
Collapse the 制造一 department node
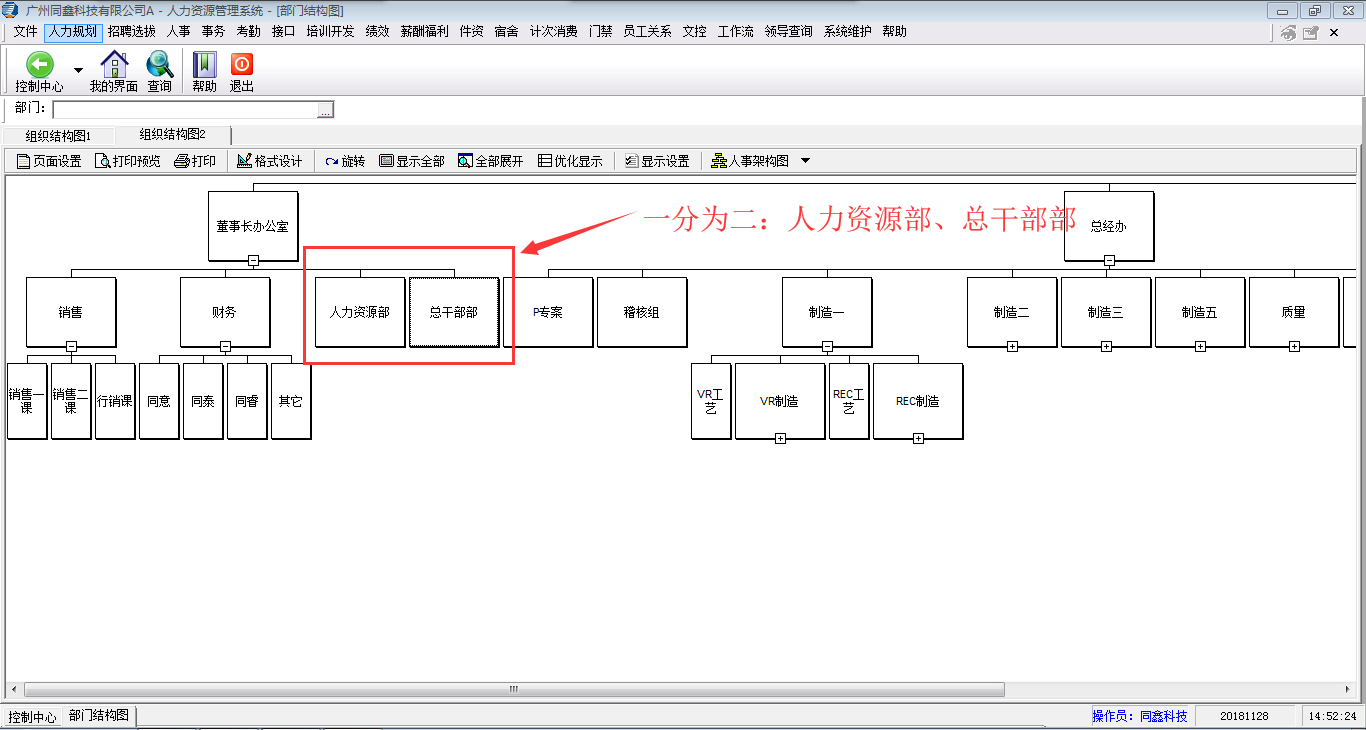tap(827, 346)
